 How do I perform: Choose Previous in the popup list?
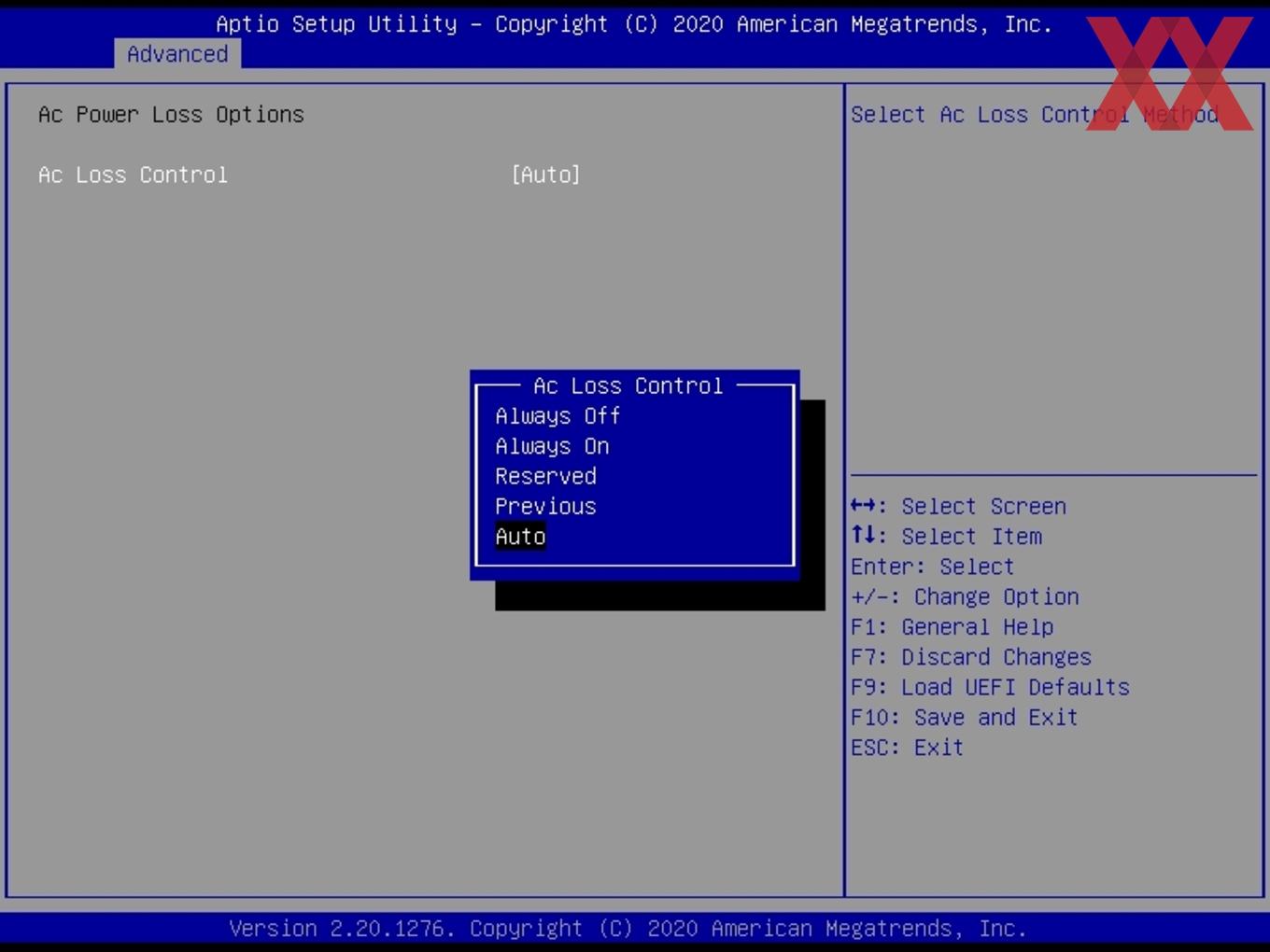[x=545, y=506]
